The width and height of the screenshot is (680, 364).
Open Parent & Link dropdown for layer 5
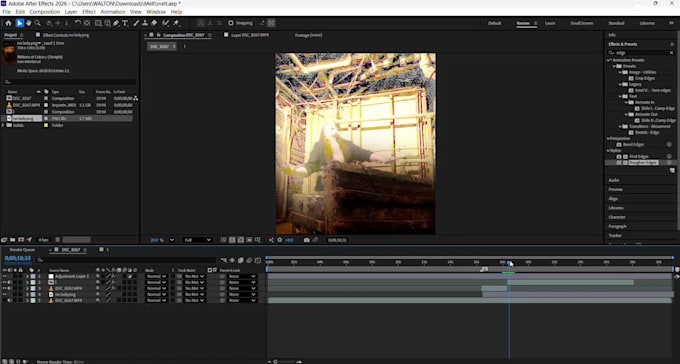242,301
